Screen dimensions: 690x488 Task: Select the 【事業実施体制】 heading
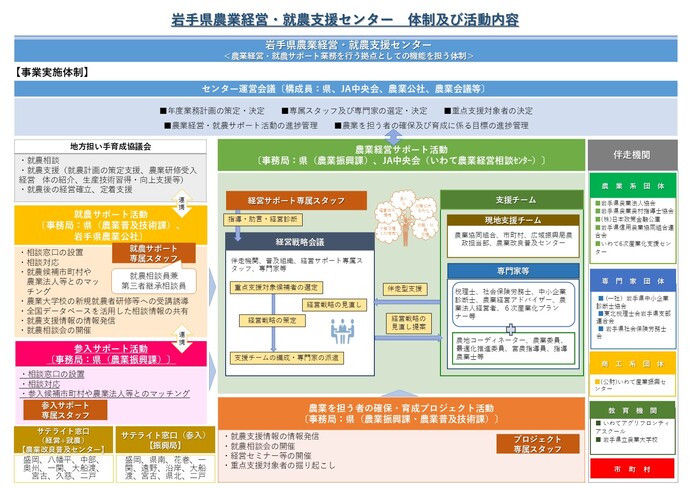(52, 73)
